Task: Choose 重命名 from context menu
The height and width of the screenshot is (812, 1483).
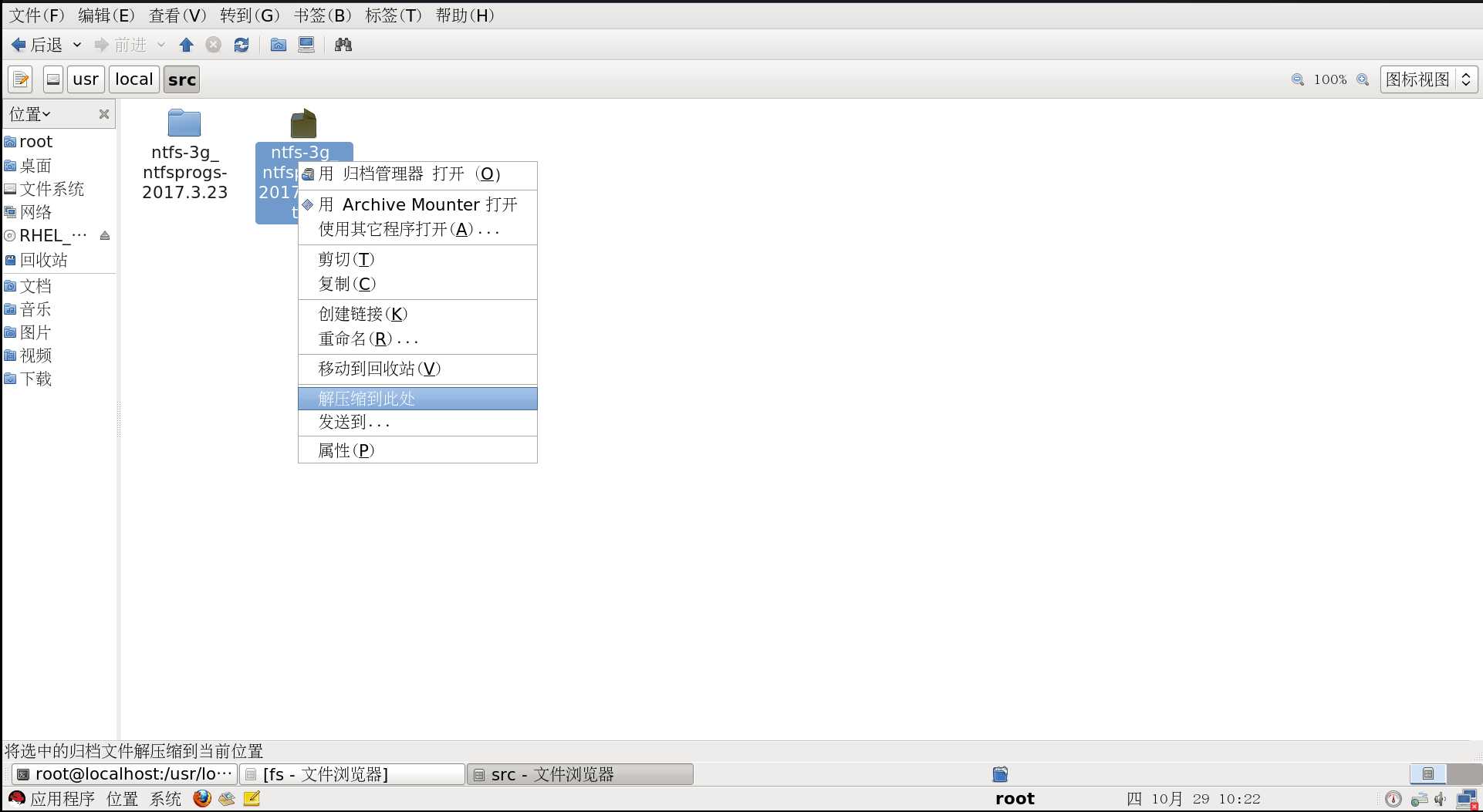Action: (417, 339)
